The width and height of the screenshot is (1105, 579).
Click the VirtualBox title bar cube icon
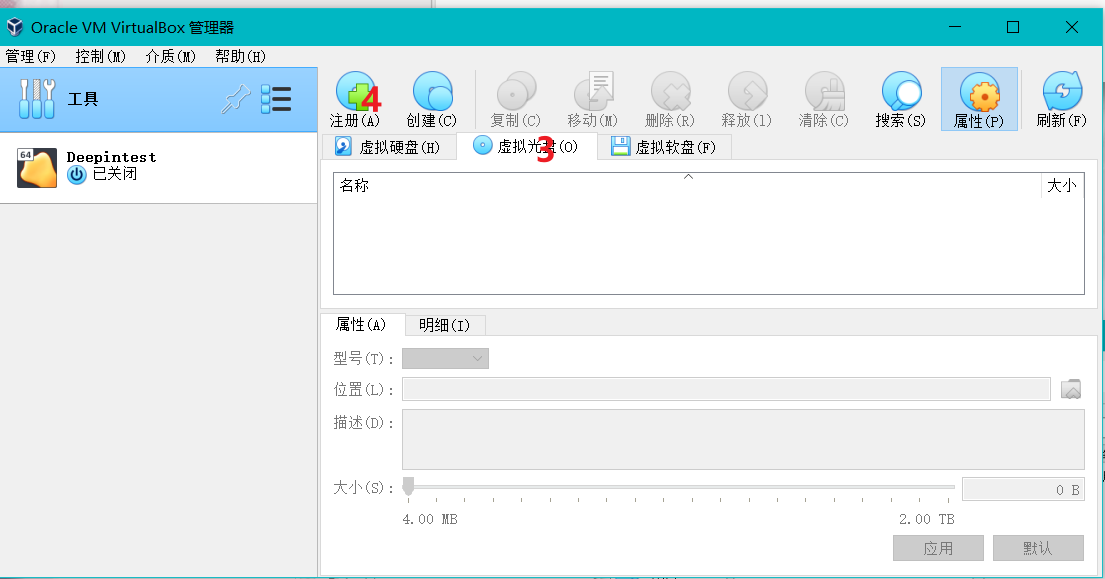coord(15,27)
